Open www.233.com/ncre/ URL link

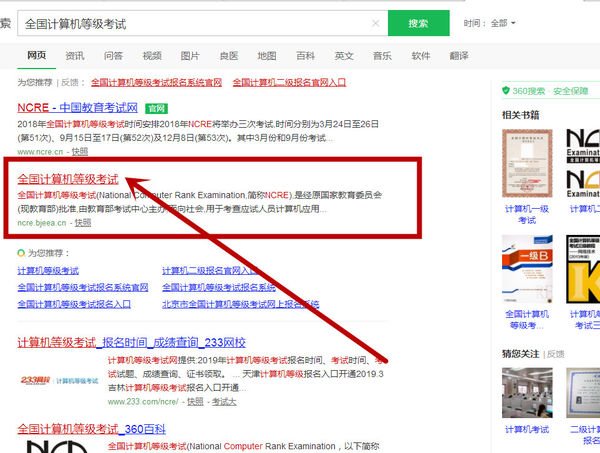[143, 402]
